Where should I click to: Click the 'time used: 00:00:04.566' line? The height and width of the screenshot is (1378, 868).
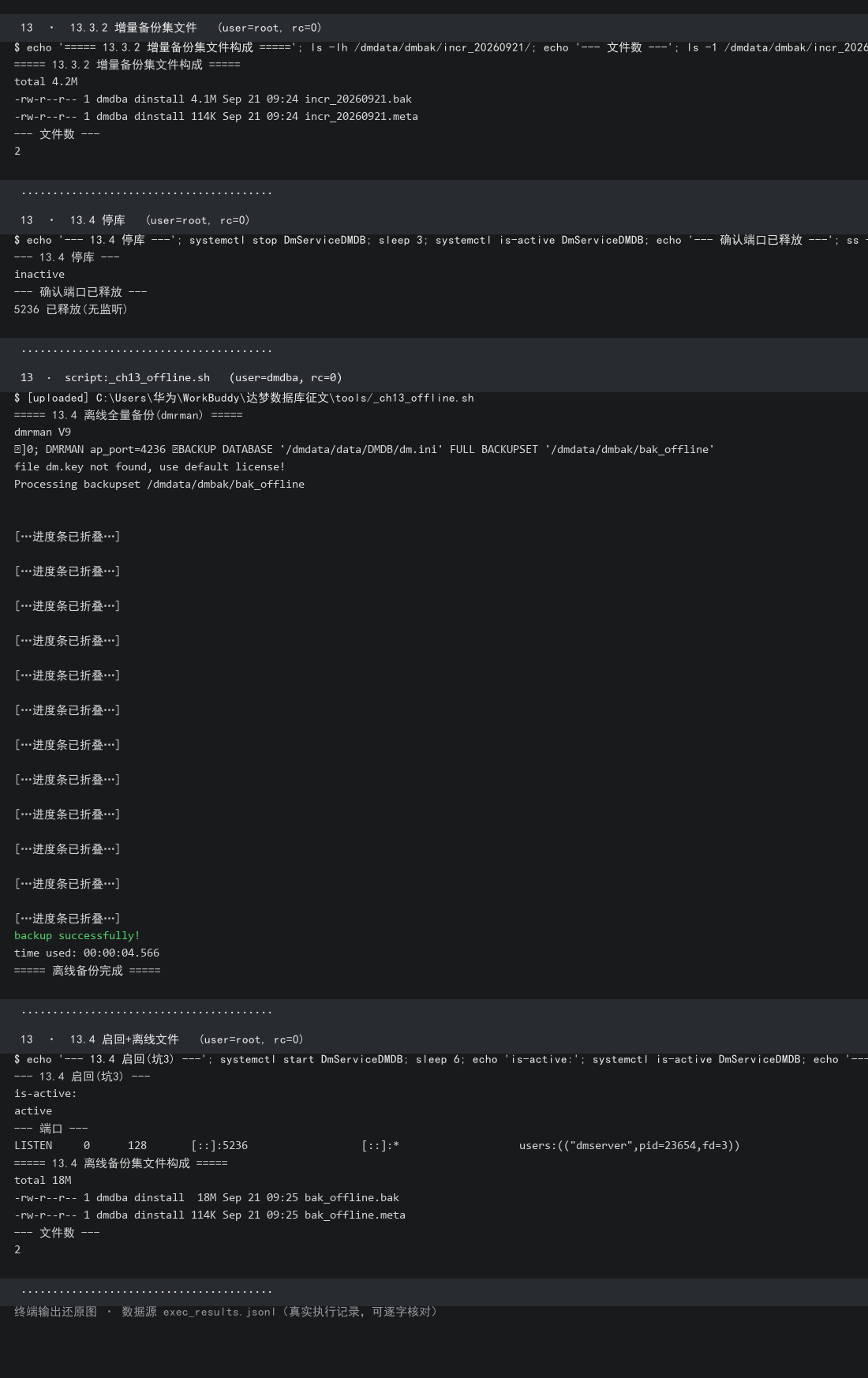(87, 953)
